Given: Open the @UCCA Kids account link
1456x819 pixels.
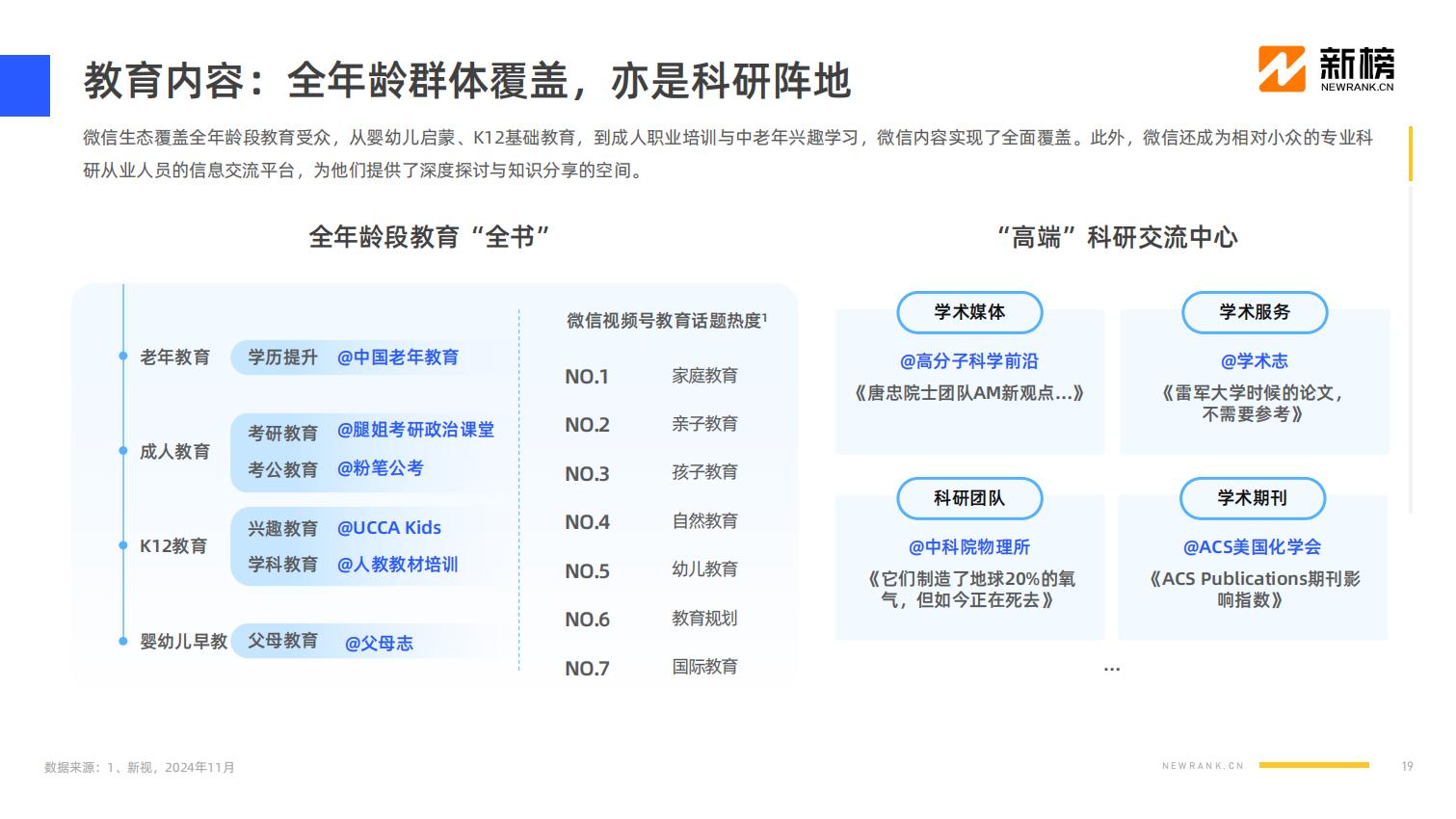Looking at the screenshot, I should coord(389,528).
